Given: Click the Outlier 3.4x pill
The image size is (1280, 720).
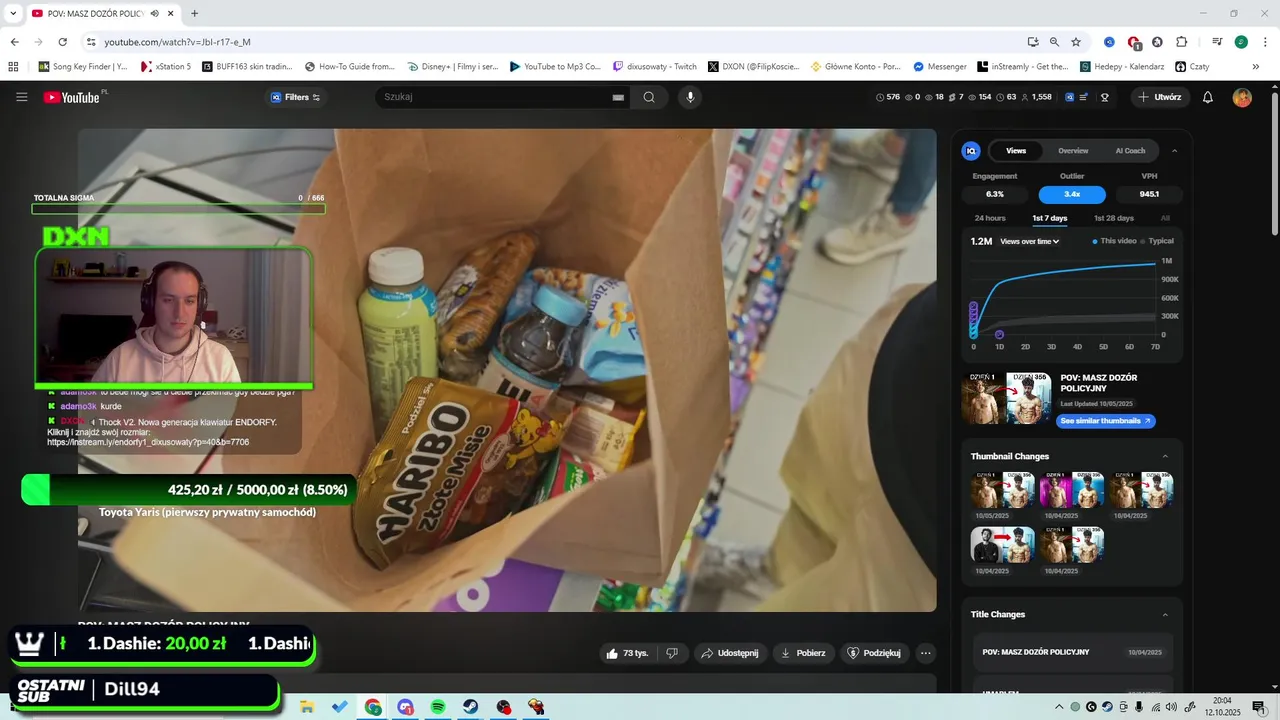Looking at the screenshot, I should (1072, 194).
